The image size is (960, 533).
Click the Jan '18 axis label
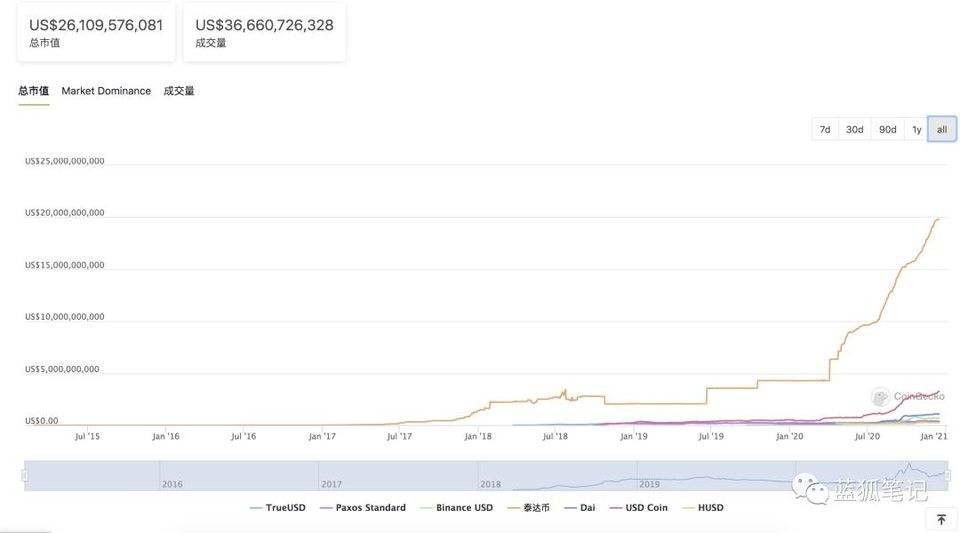point(478,436)
